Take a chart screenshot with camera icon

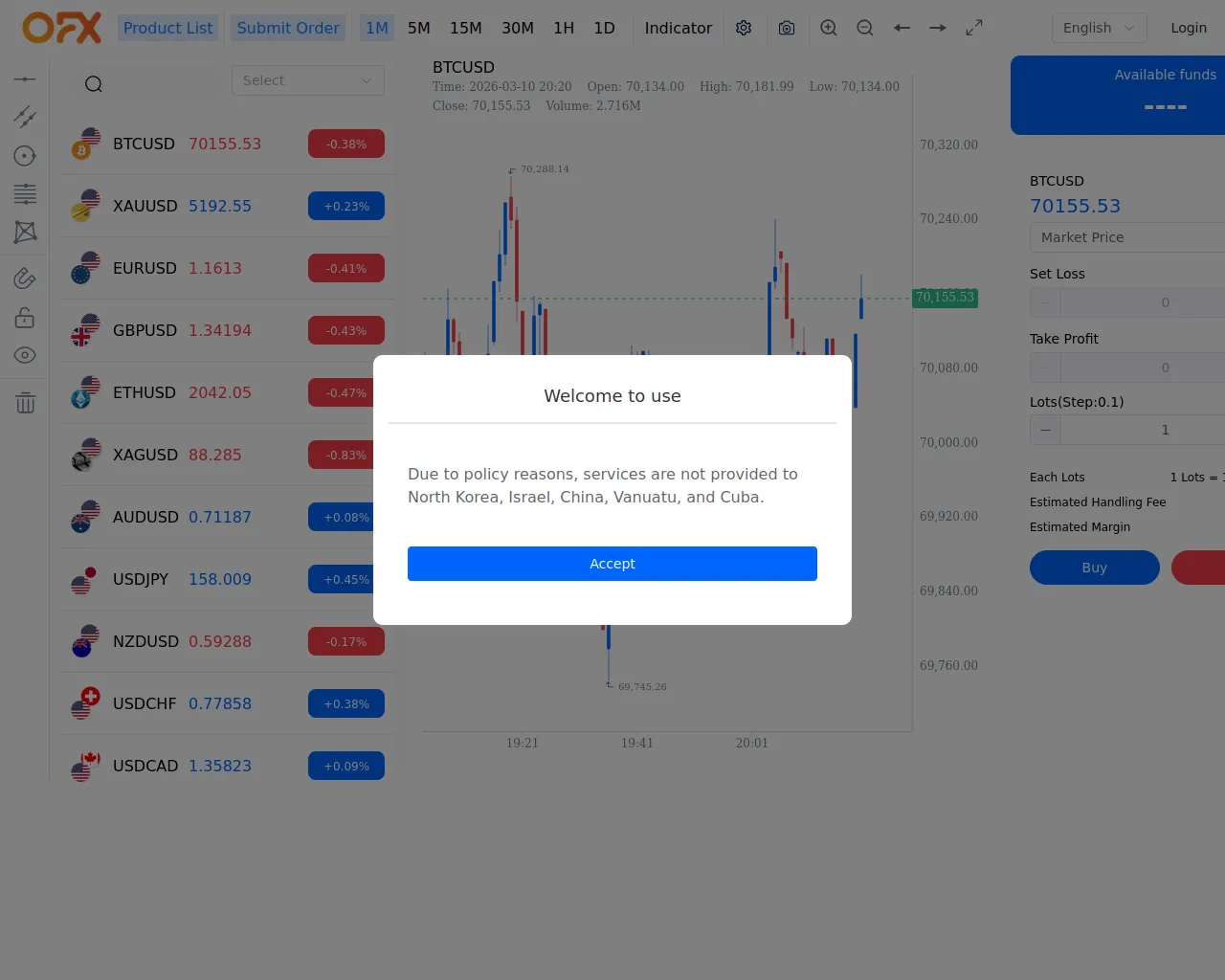pyautogui.click(x=787, y=28)
